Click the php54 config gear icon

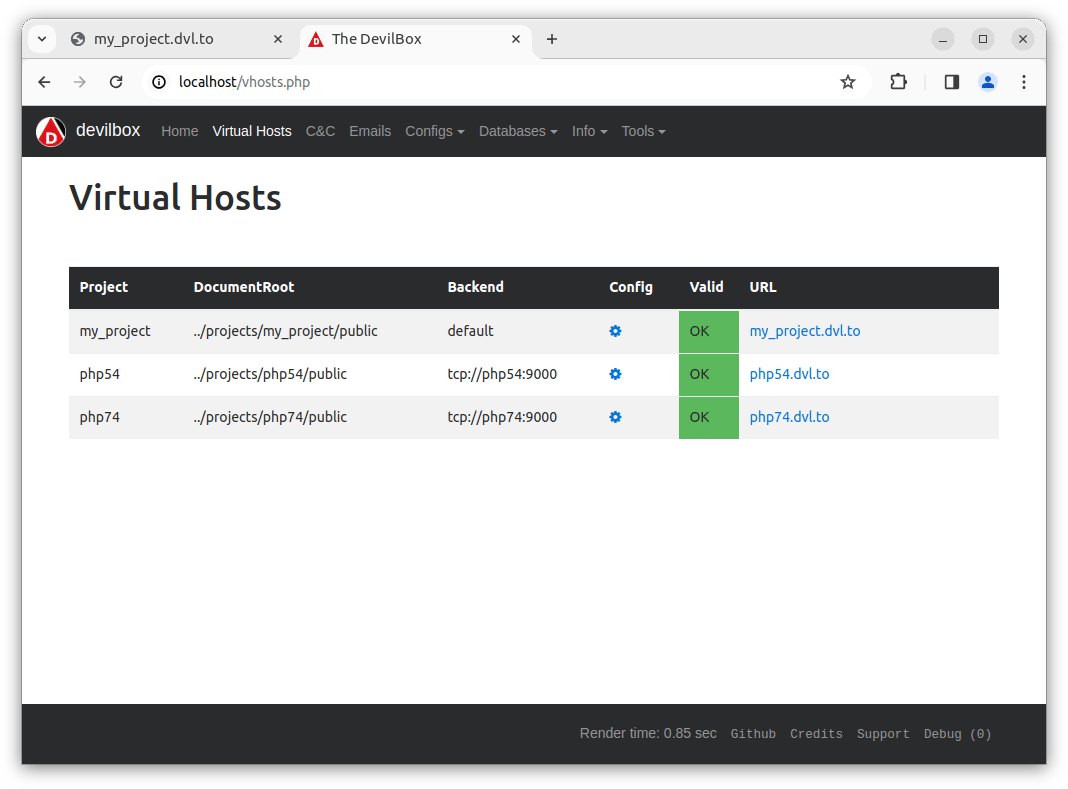[x=615, y=374]
